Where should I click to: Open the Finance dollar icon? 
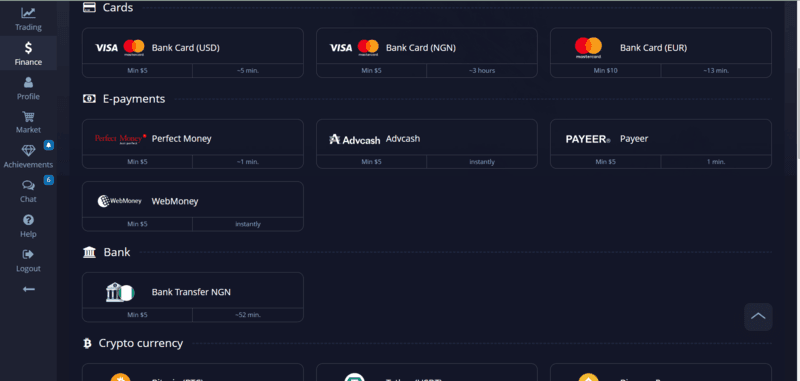(28, 48)
